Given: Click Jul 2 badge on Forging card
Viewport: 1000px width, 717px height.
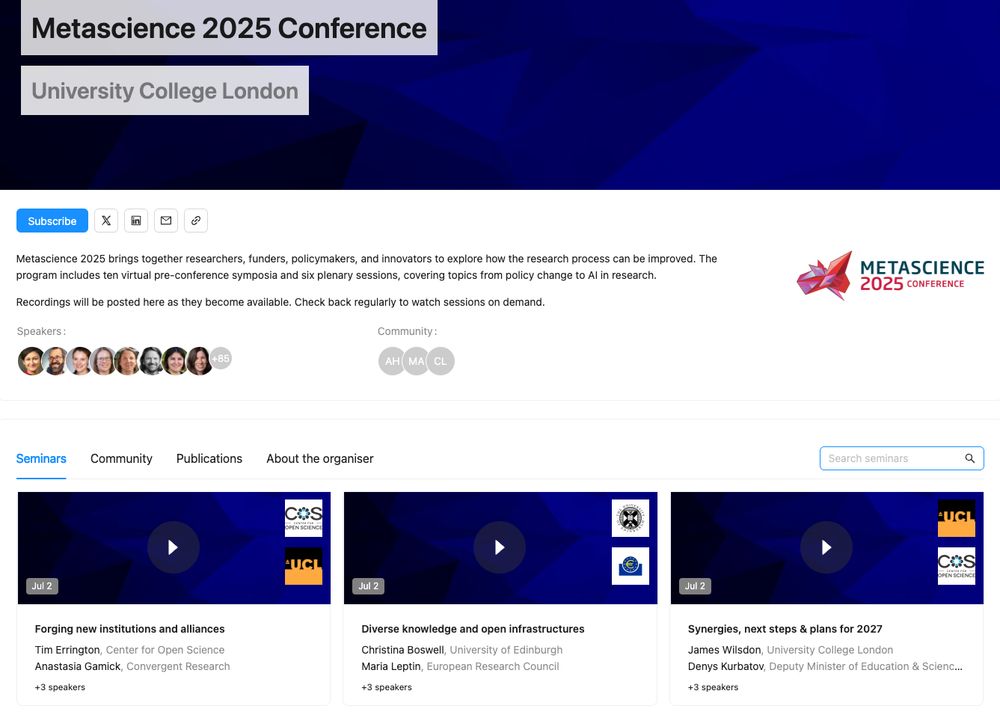Looking at the screenshot, I should (x=42, y=586).
